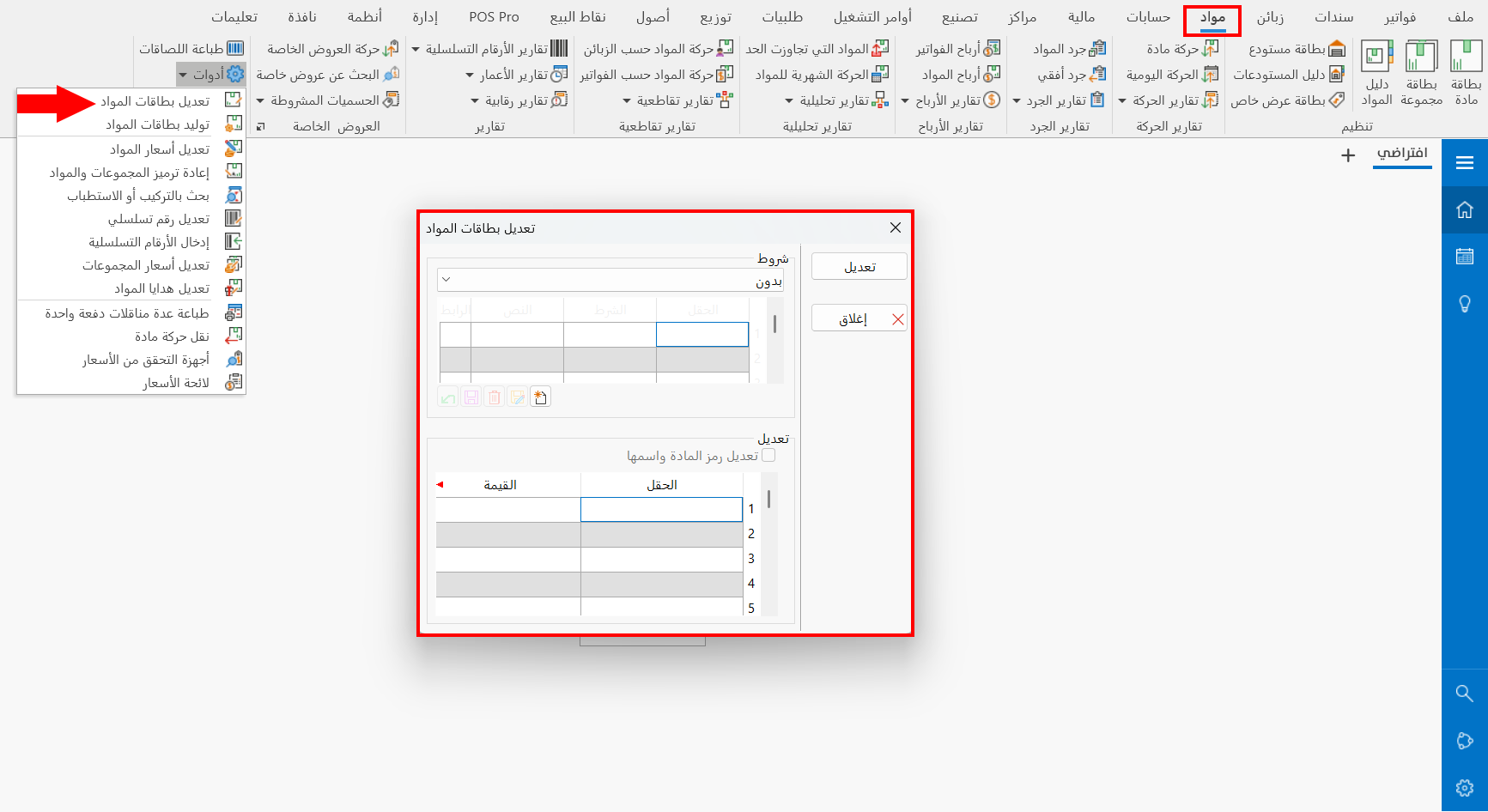
Task: Switch to the زبائن ribbon tab
Action: click(x=1269, y=16)
